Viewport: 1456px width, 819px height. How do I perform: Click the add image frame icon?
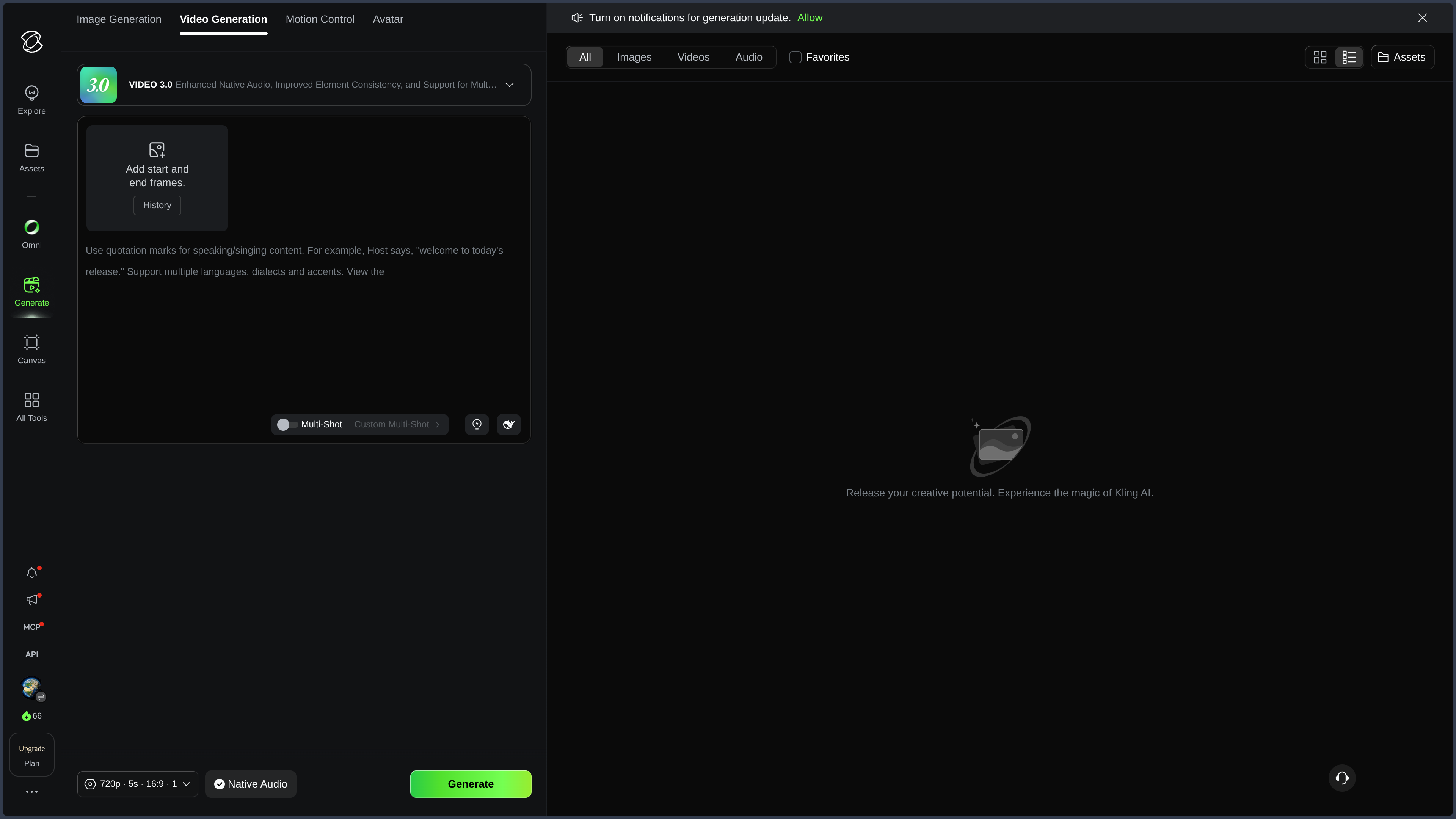(x=157, y=150)
